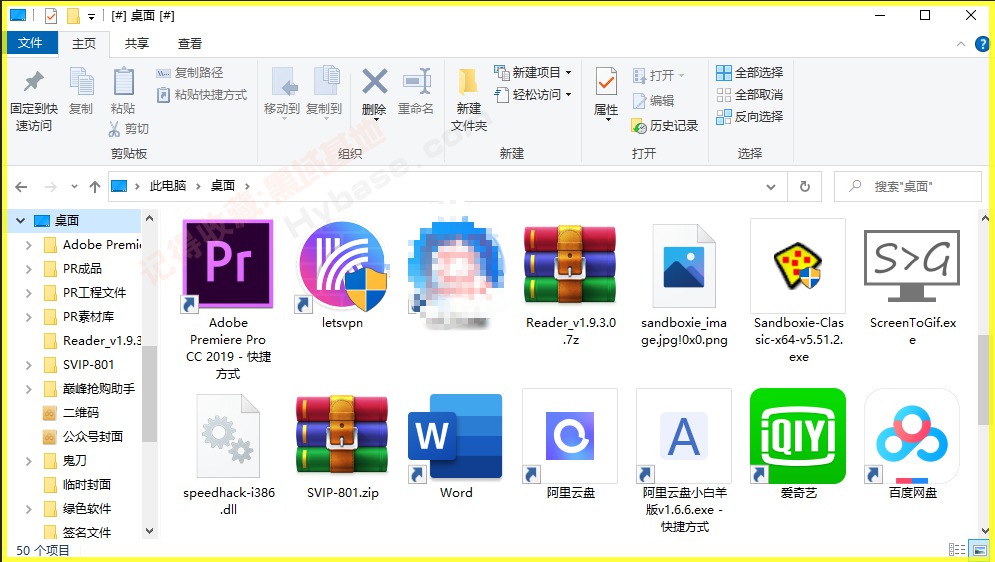Open the 轻松访问 dropdown
The image size is (995, 562).
pyautogui.click(x=533, y=95)
